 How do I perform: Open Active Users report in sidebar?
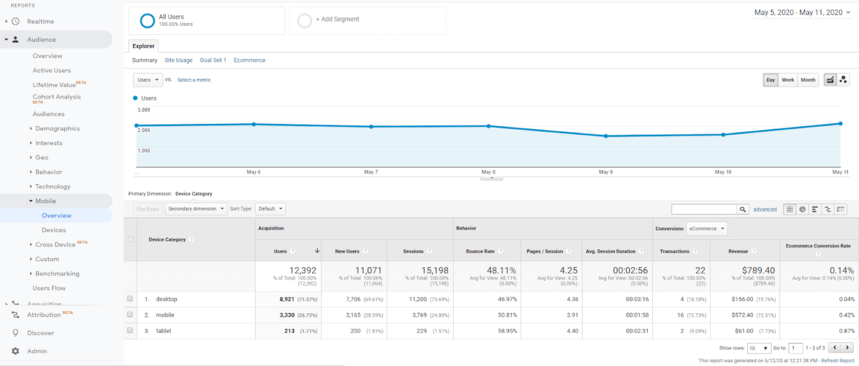point(51,70)
